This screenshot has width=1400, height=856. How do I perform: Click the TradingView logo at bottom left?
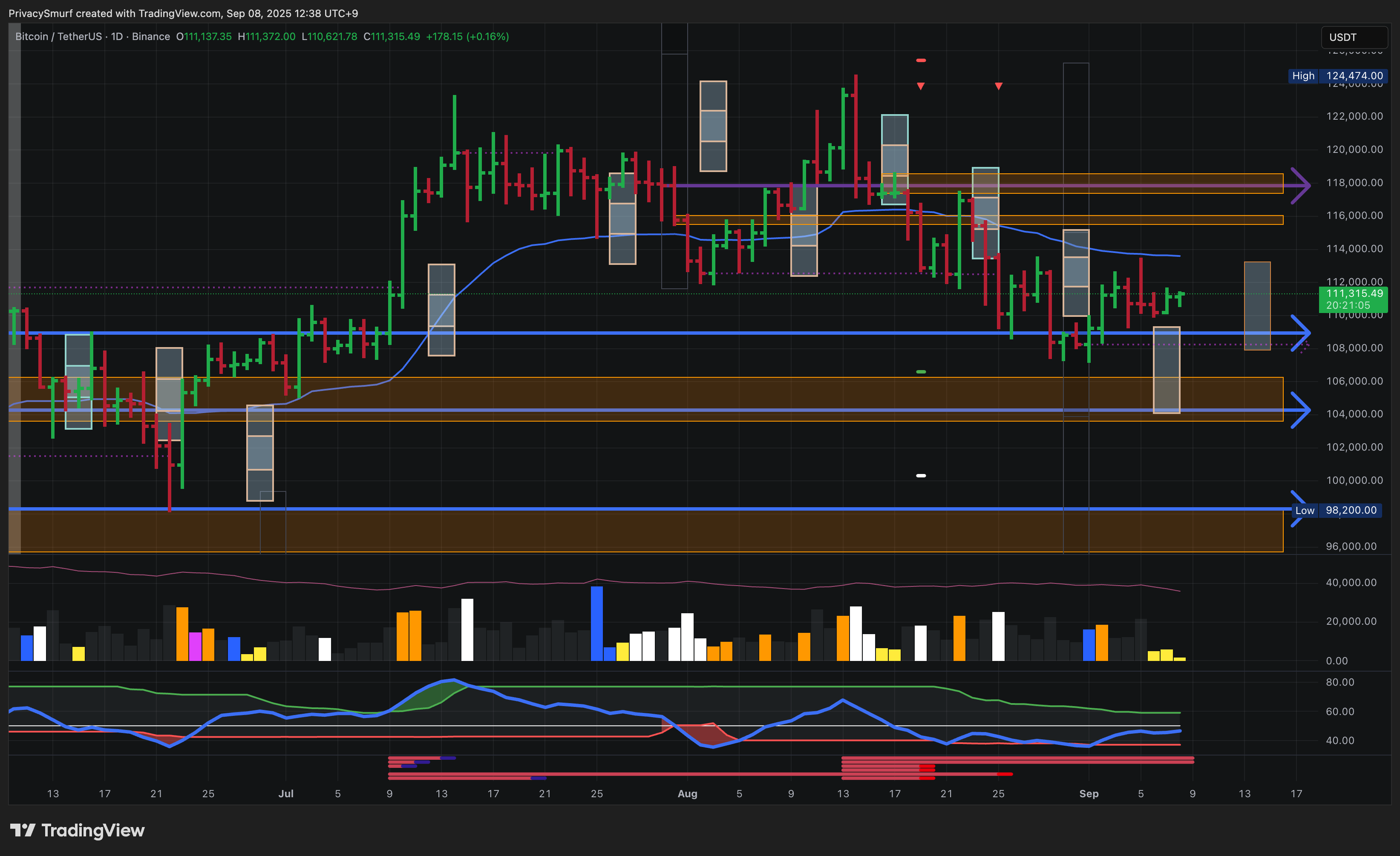coord(77,830)
